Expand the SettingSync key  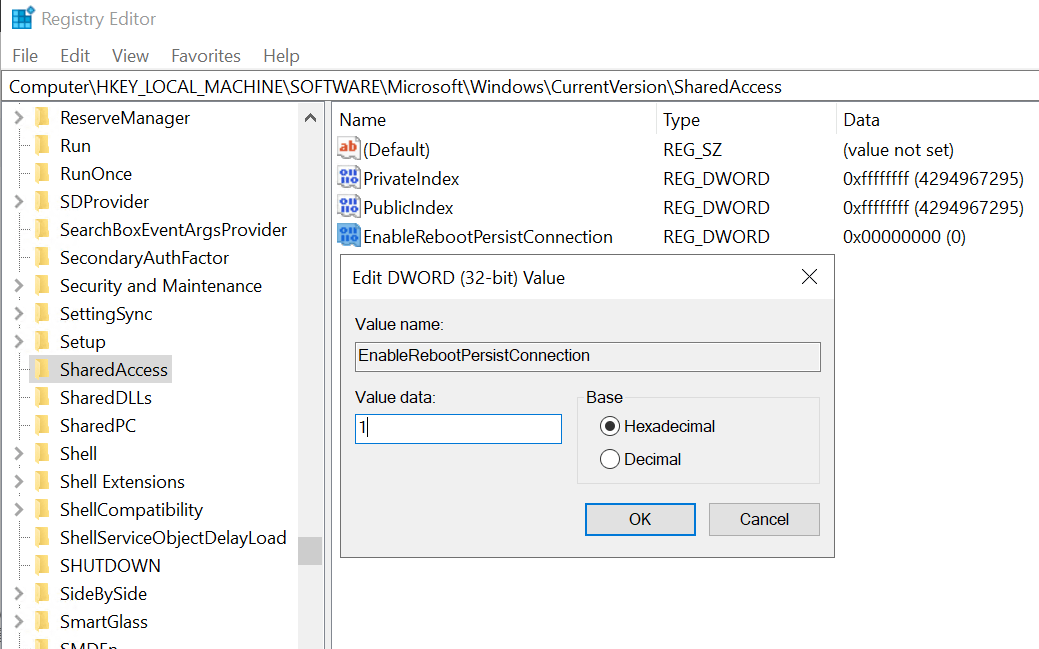(x=19, y=313)
